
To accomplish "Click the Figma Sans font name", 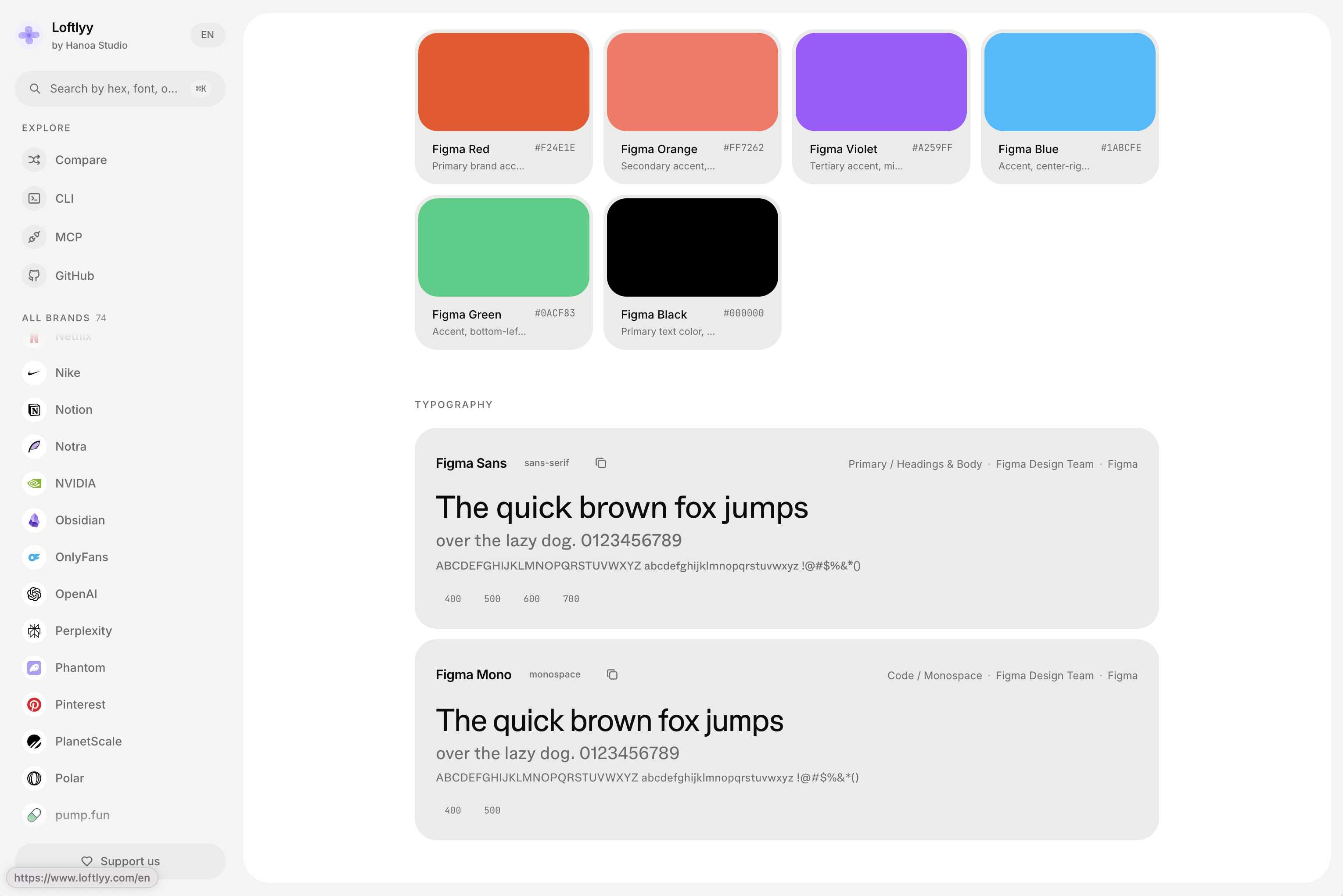I will point(471,463).
